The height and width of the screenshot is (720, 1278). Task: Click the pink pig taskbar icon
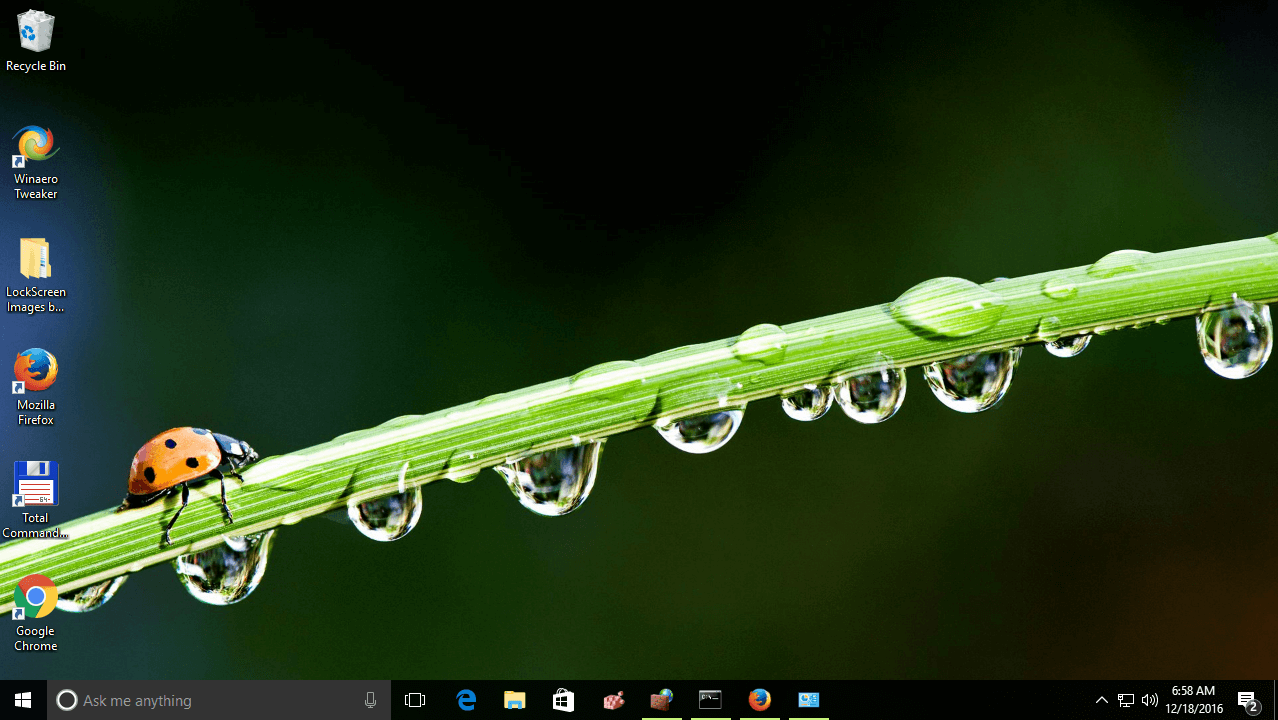pyautogui.click(x=612, y=700)
